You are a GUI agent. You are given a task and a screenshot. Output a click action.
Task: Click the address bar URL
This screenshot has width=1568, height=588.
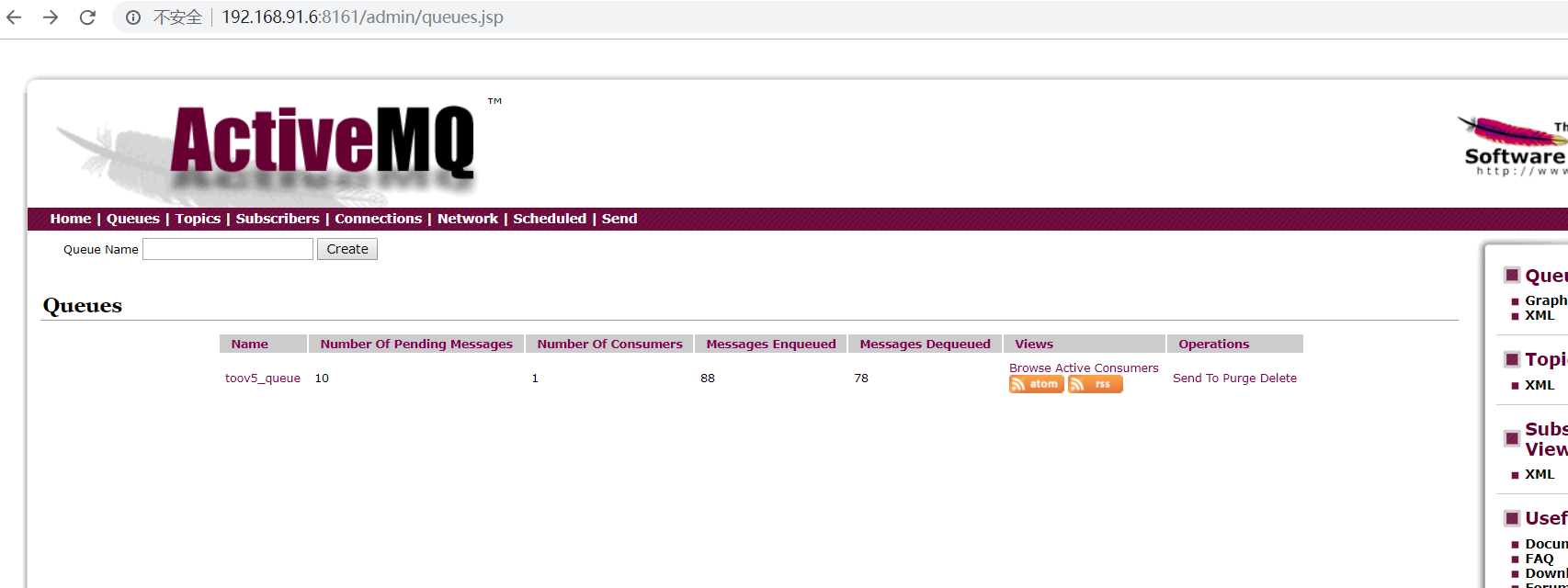[362, 17]
